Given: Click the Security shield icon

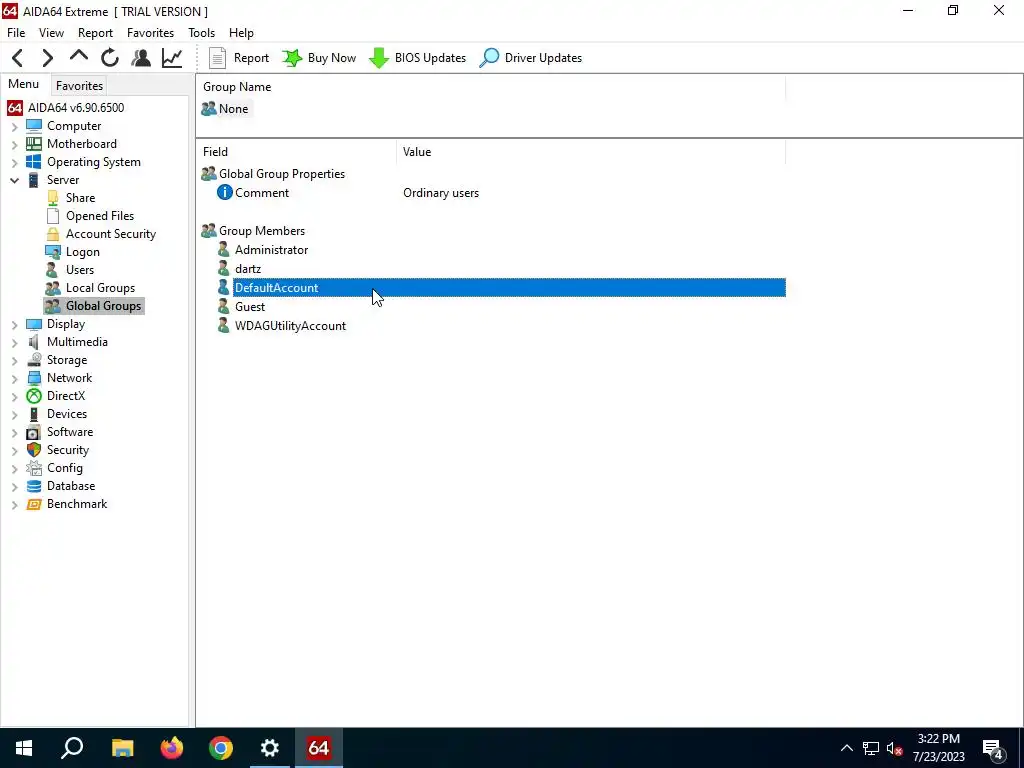Looking at the screenshot, I should (34, 450).
